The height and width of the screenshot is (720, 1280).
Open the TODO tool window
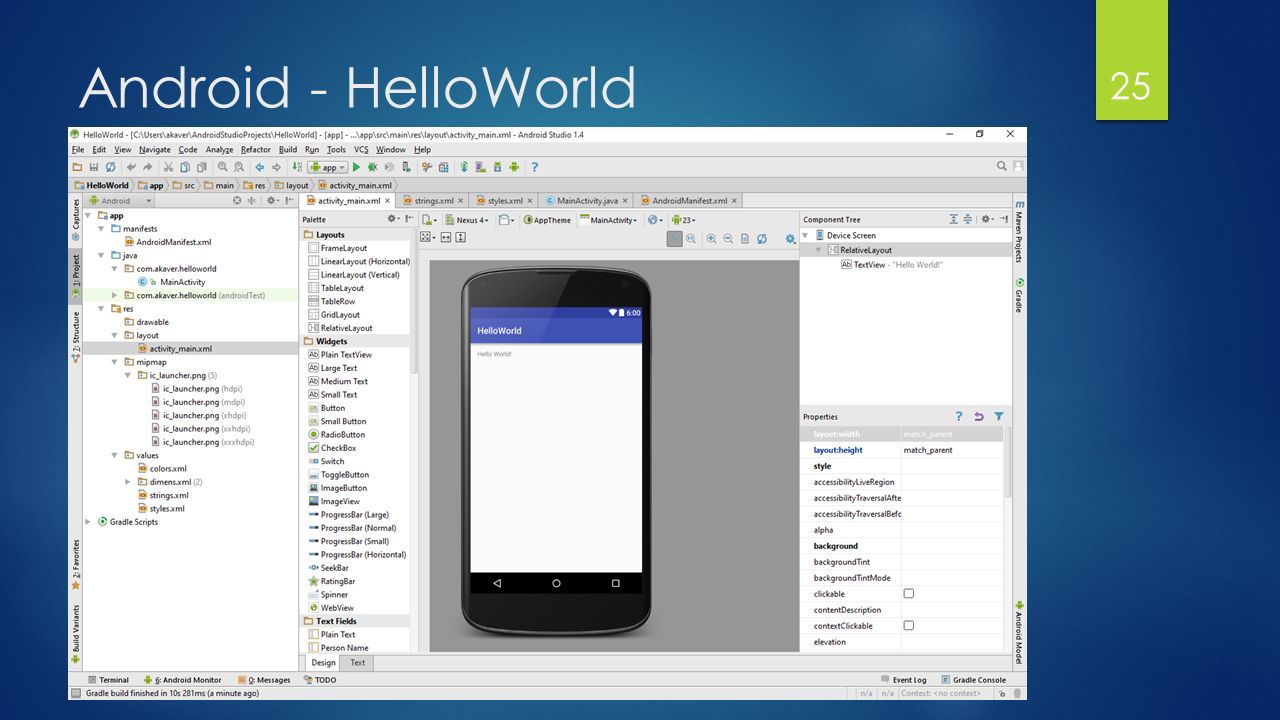pyautogui.click(x=319, y=680)
